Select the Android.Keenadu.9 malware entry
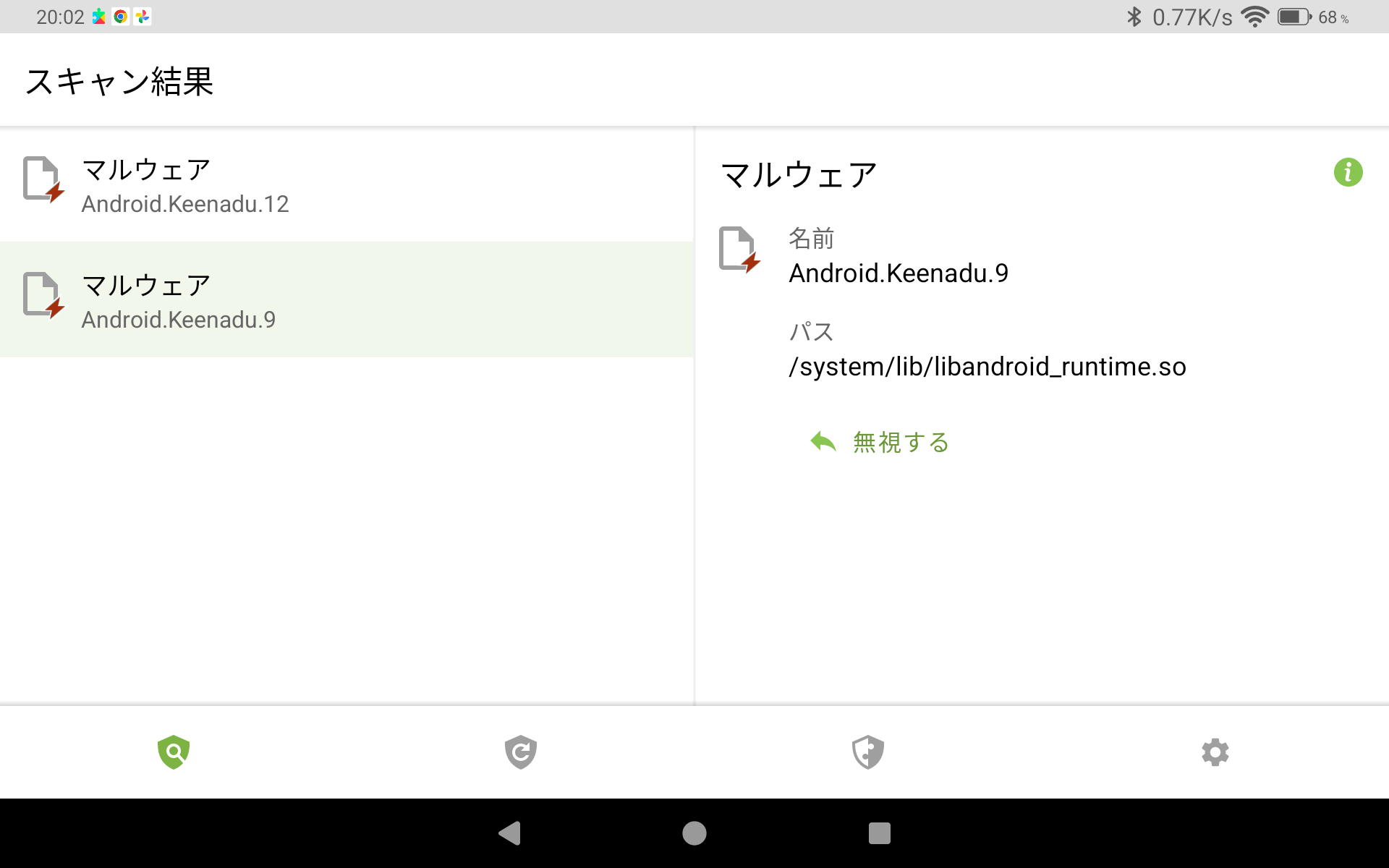Viewport: 1389px width, 868px height. [347, 299]
